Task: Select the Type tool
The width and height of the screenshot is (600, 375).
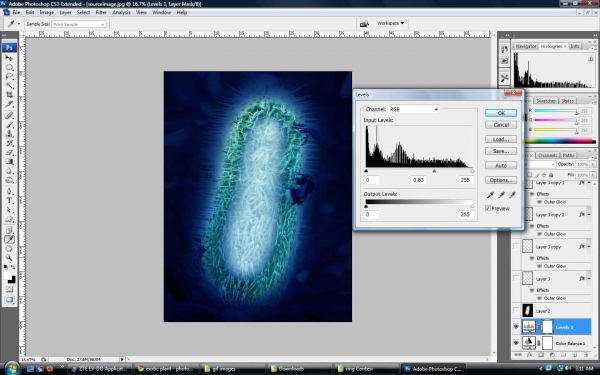Action: coord(9,201)
